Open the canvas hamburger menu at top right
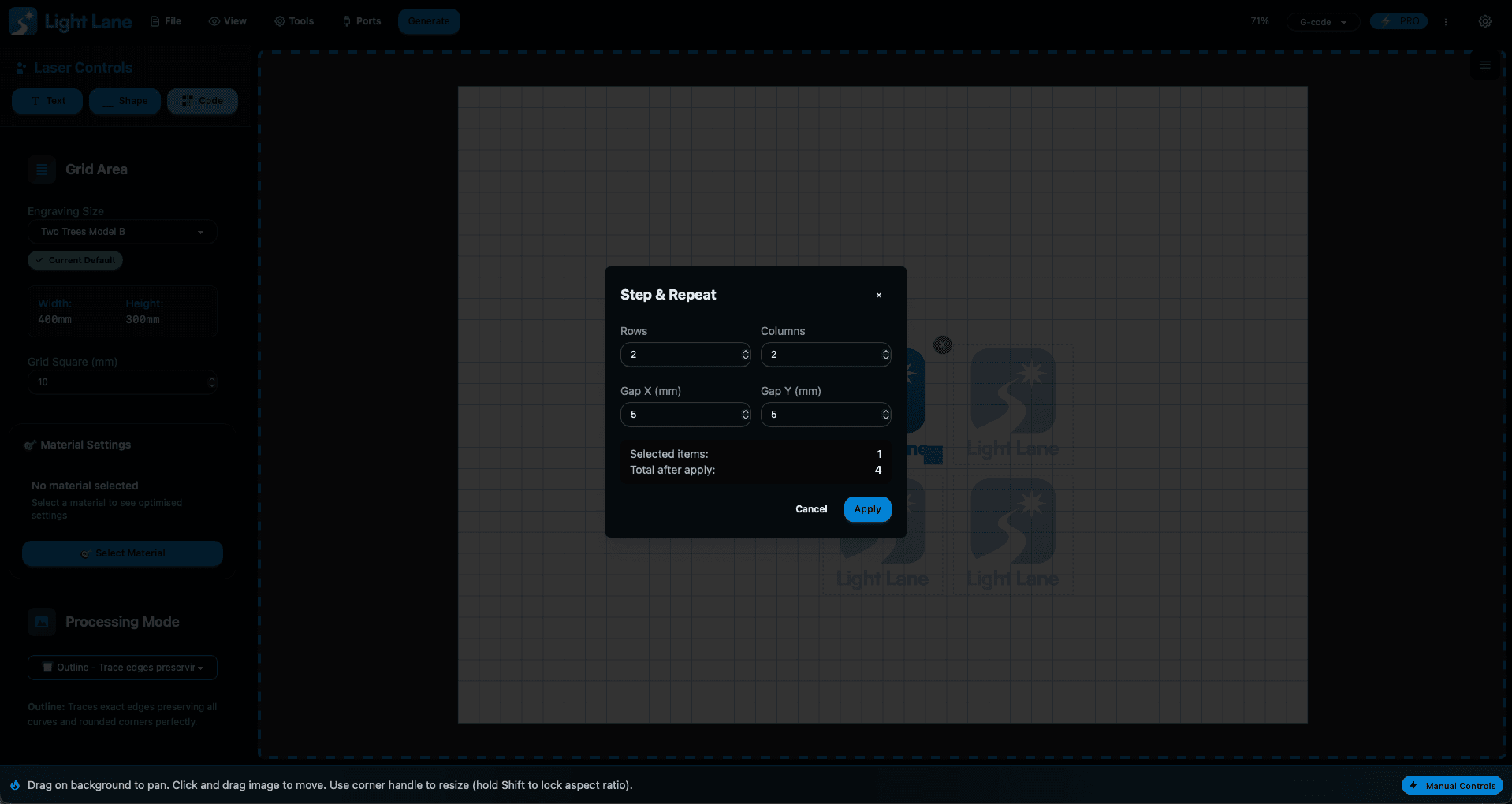 pos(1485,65)
